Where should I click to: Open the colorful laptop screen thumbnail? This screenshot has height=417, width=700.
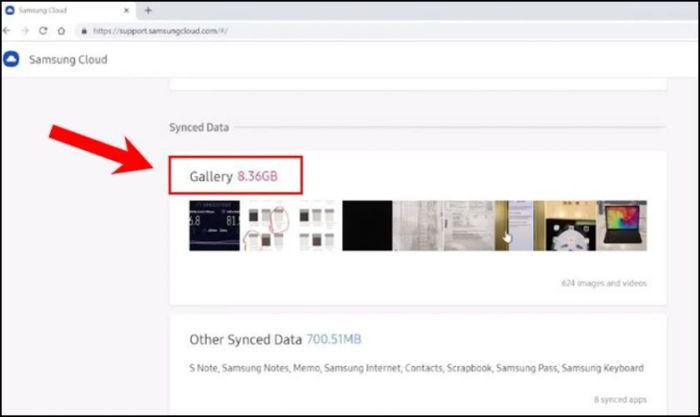pyautogui.click(x=622, y=225)
